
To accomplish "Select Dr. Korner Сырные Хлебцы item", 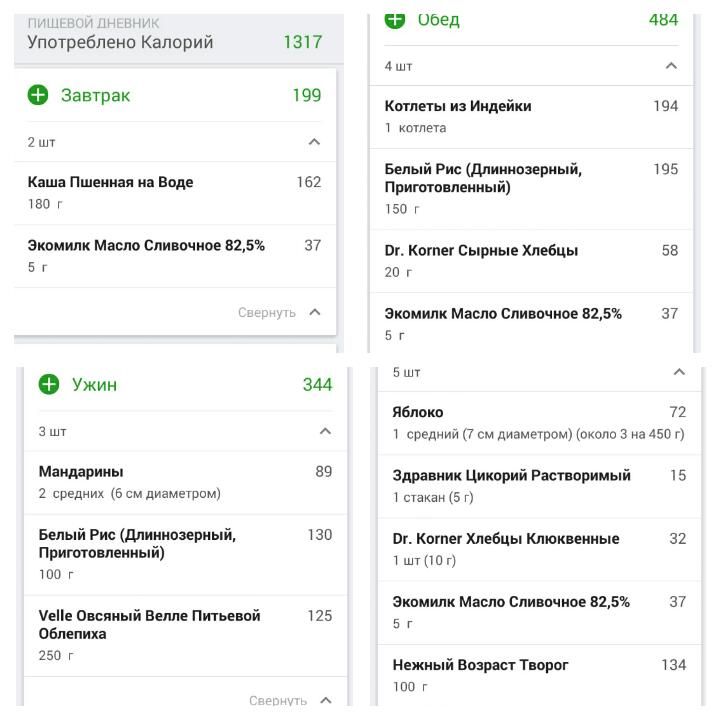I will pyautogui.click(x=530, y=260).
